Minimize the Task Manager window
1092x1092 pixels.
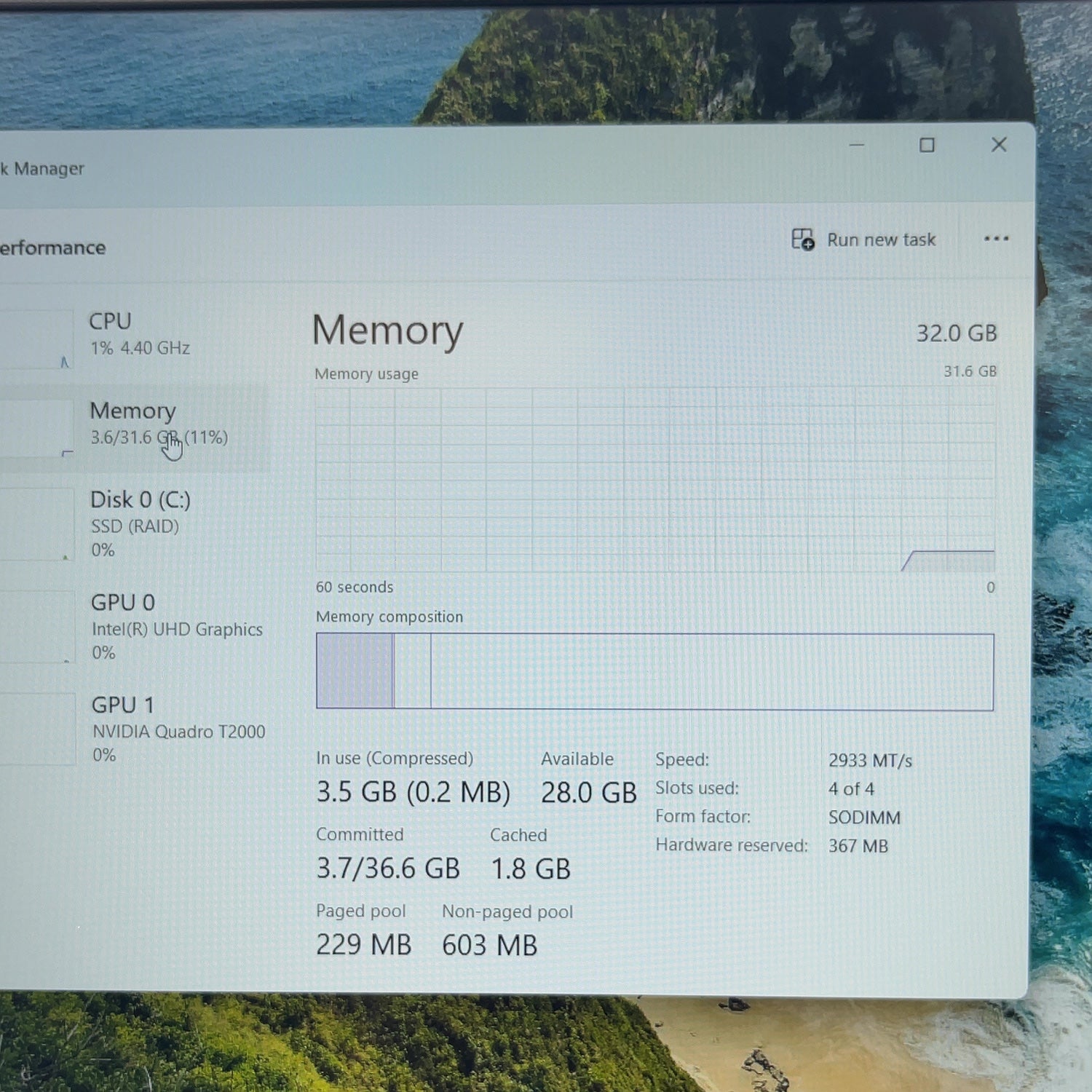[x=857, y=146]
